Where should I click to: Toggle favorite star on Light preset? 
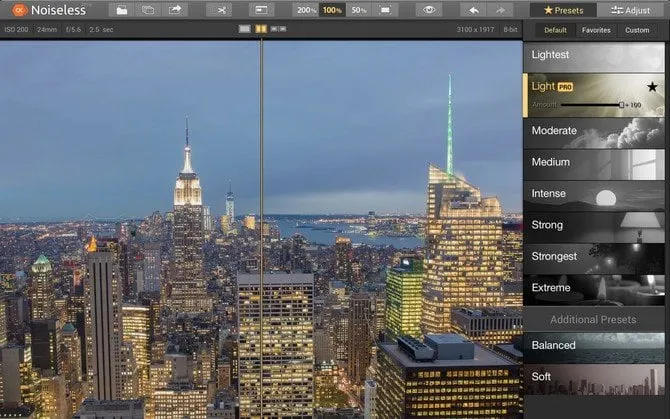pyautogui.click(x=652, y=87)
